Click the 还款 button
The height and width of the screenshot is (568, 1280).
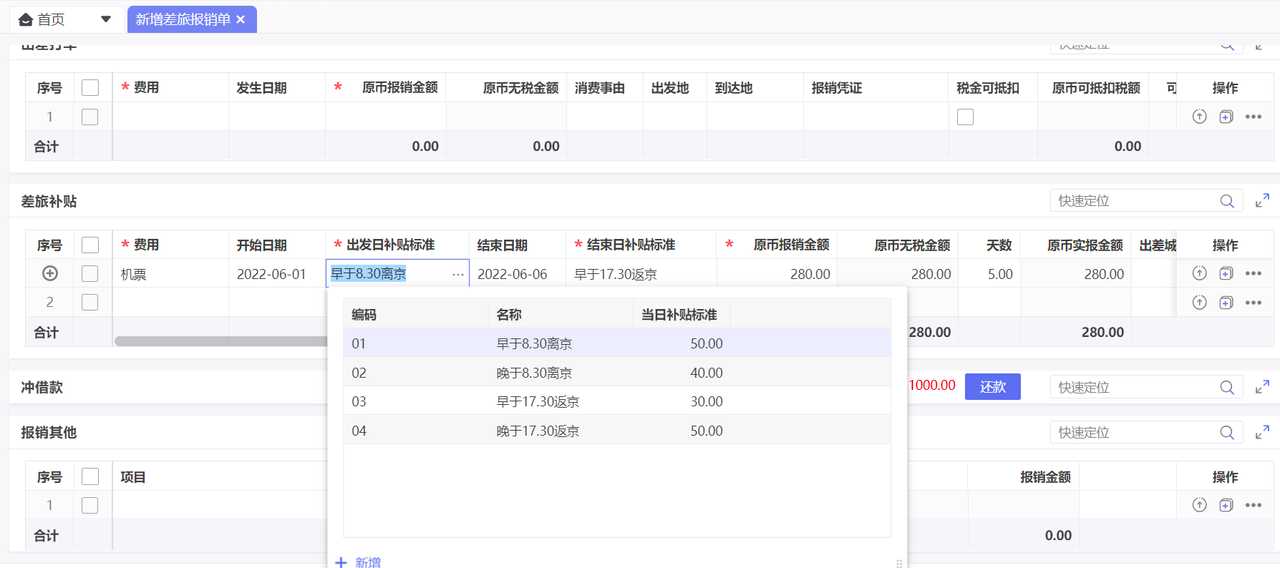[x=992, y=387]
